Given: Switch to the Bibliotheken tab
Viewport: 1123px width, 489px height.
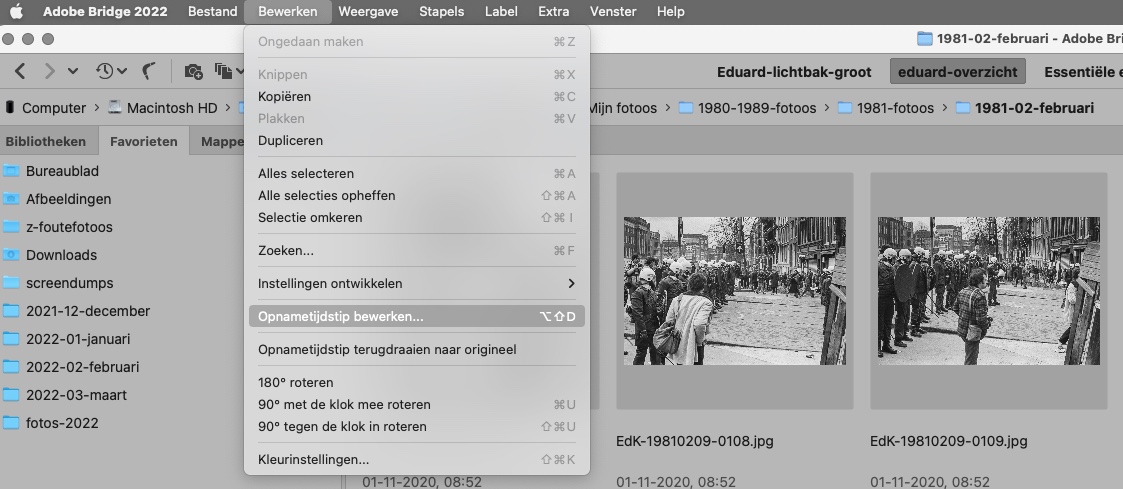Looking at the screenshot, I should (45, 142).
